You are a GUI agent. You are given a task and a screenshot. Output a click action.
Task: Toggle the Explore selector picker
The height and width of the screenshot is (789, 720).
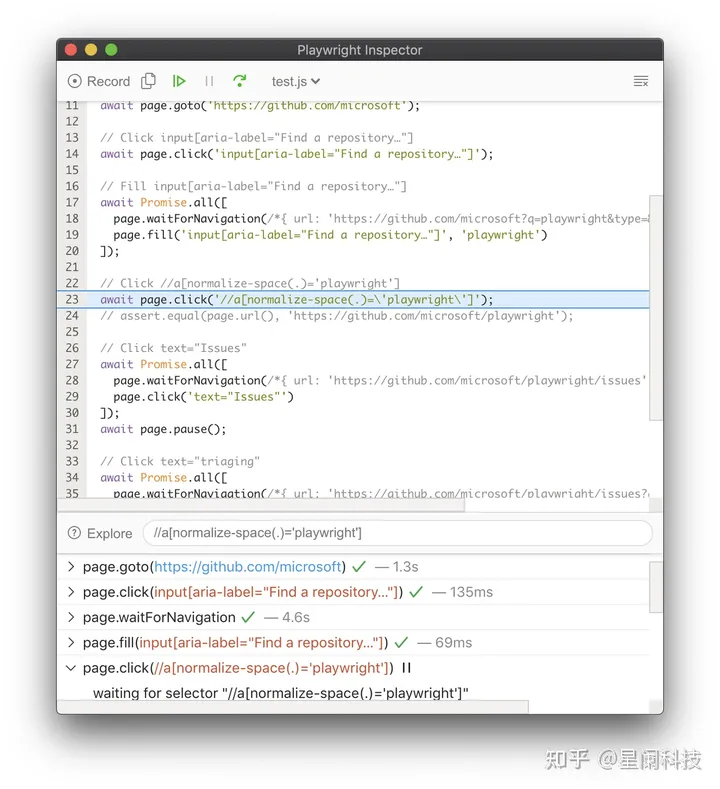point(100,533)
